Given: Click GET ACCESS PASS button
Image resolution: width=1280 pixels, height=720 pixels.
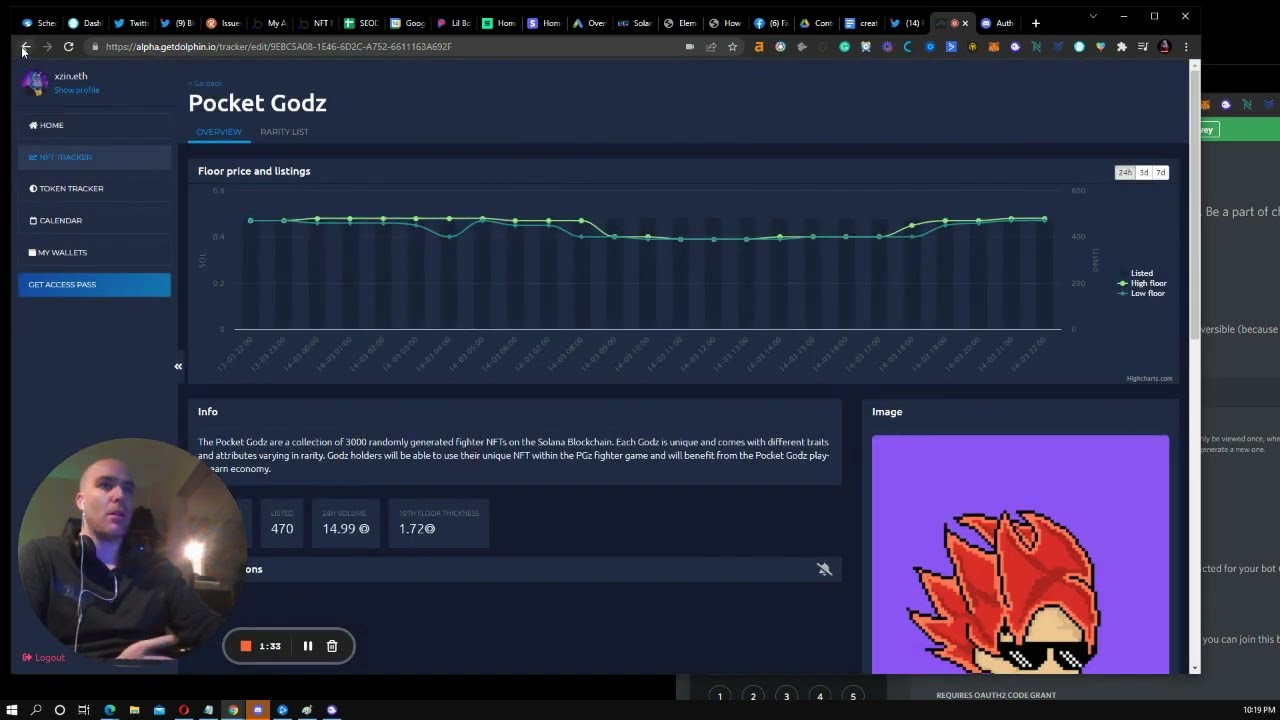Looking at the screenshot, I should (94, 285).
